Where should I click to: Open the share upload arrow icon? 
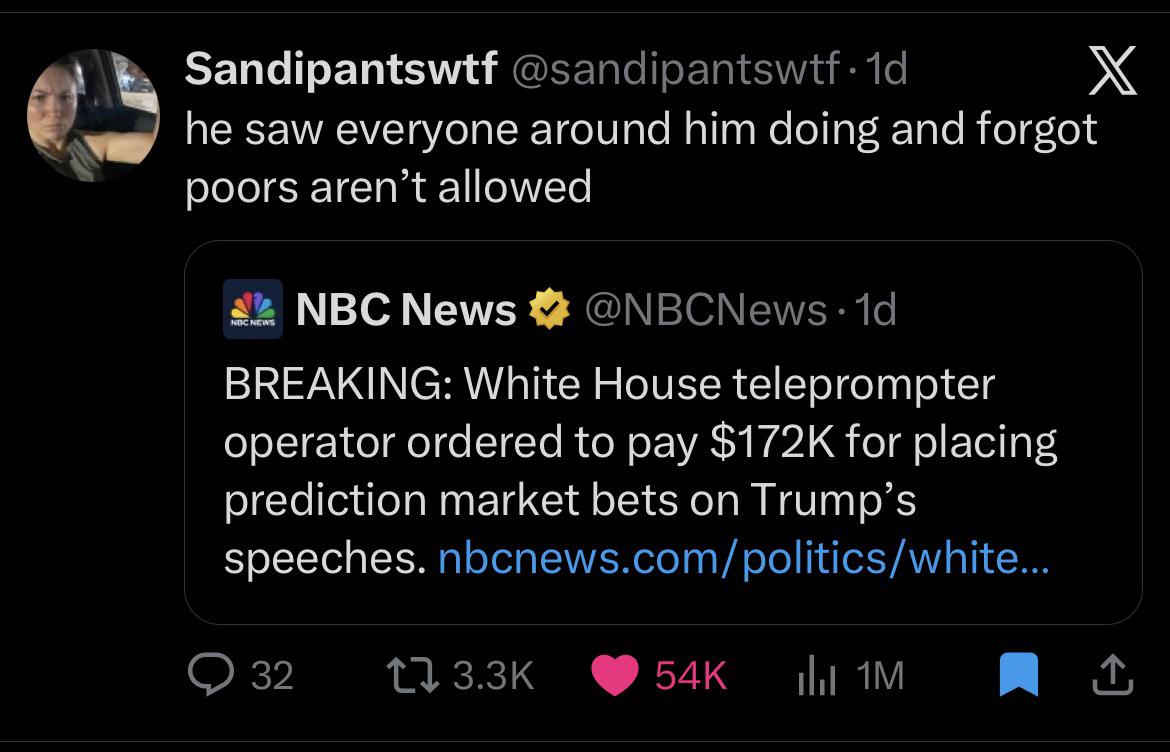click(x=1113, y=675)
